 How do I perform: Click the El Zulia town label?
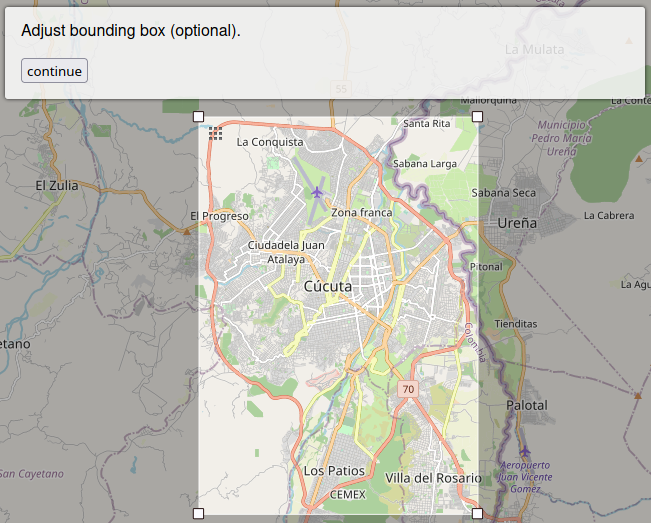click(56, 185)
